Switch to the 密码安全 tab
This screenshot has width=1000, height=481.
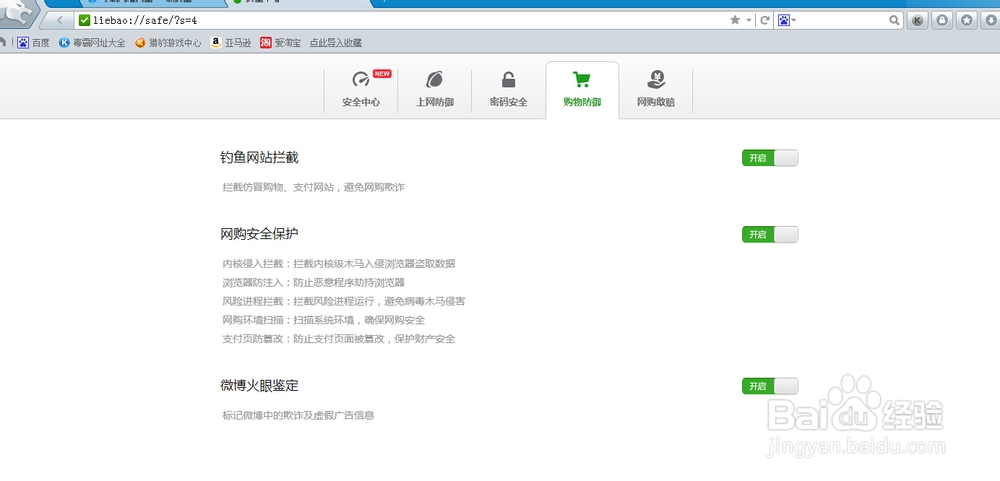pos(508,90)
